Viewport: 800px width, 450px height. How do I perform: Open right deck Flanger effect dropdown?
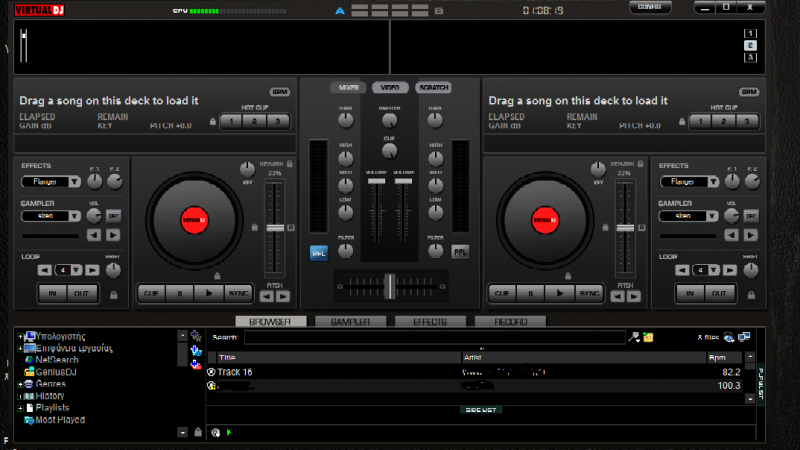pos(713,182)
